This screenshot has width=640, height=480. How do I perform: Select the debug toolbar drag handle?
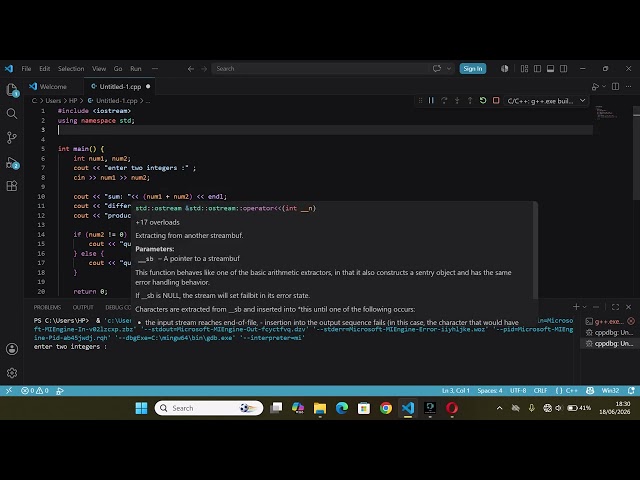tap(420, 100)
